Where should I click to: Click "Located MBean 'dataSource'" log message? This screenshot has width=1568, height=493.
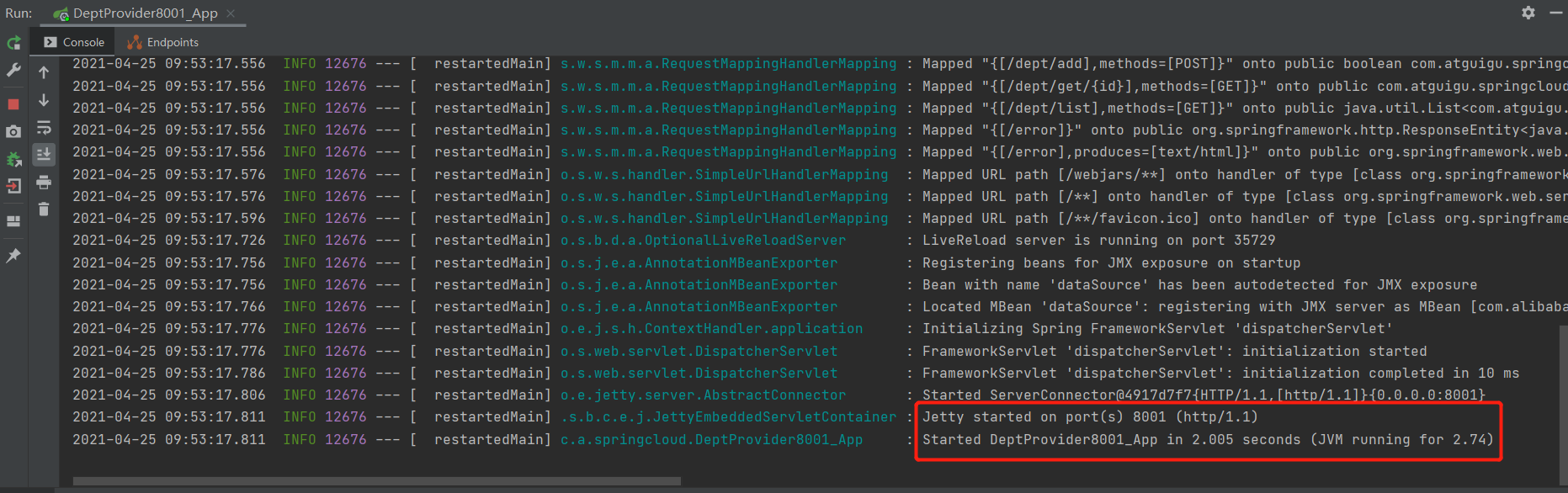(x=1245, y=306)
